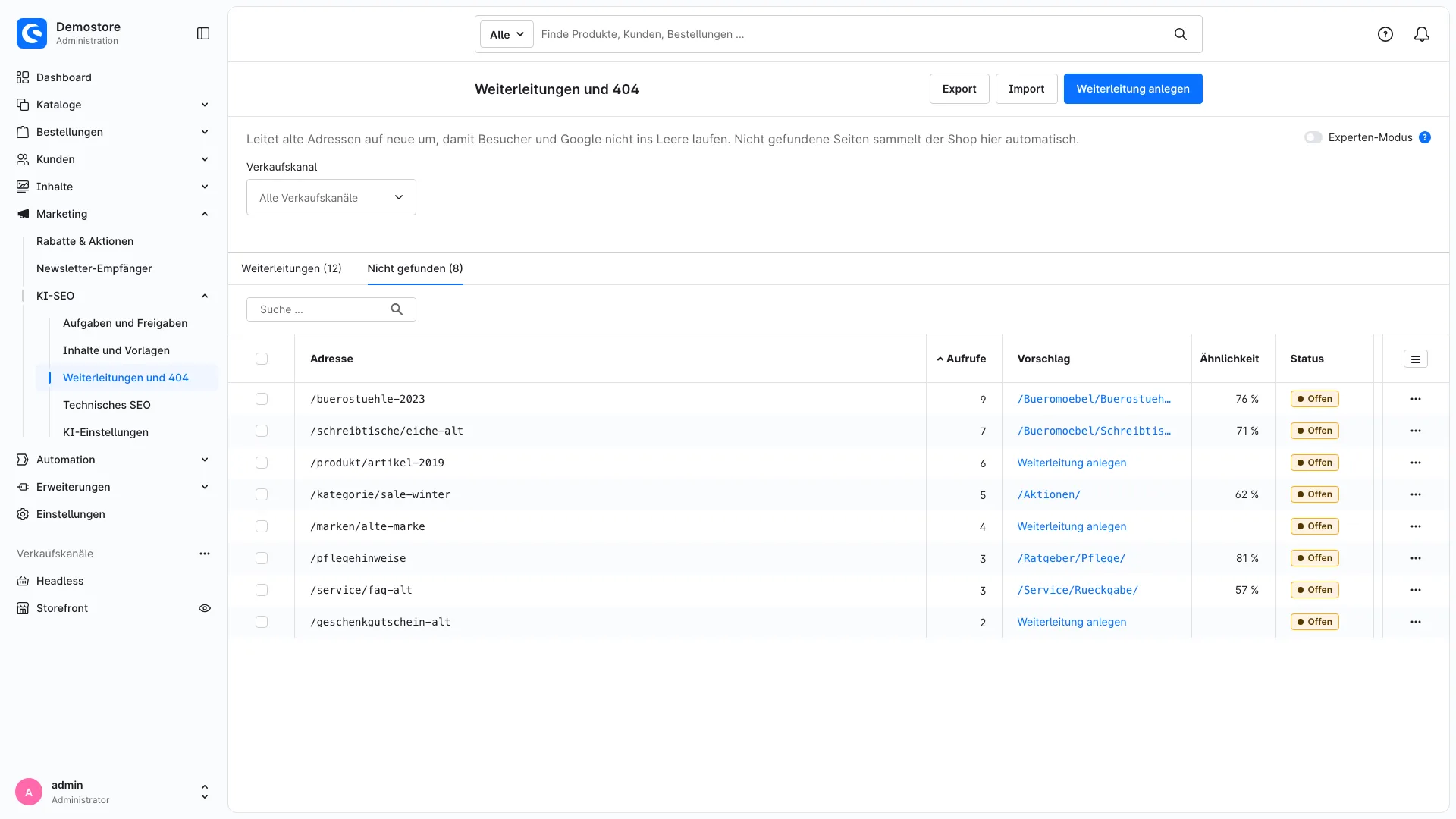Click the Demostore logo icon
The image size is (1456, 819).
(x=32, y=33)
